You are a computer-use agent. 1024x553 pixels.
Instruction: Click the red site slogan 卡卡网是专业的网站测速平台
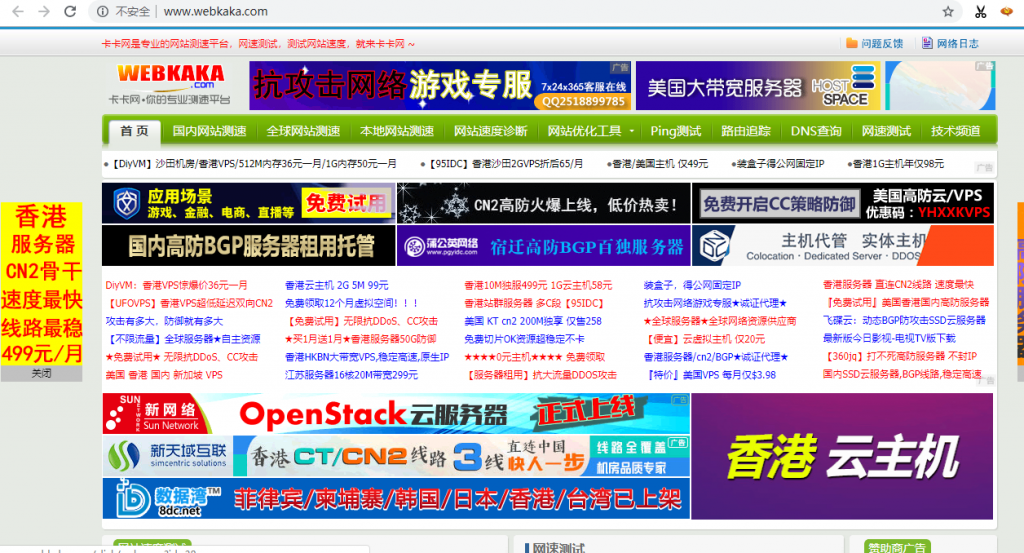click(x=257, y=44)
